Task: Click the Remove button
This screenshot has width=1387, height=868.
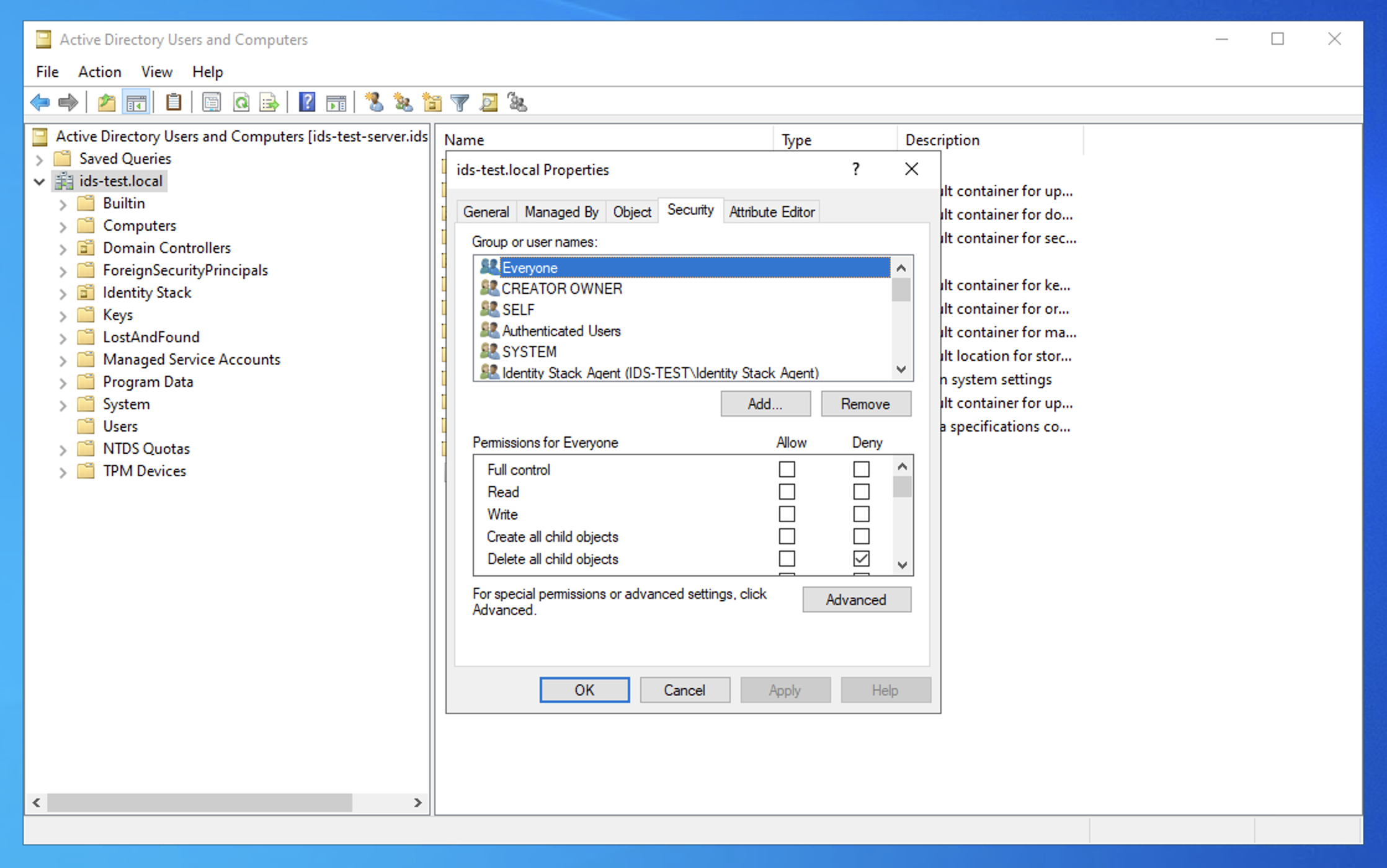Action: 866,404
